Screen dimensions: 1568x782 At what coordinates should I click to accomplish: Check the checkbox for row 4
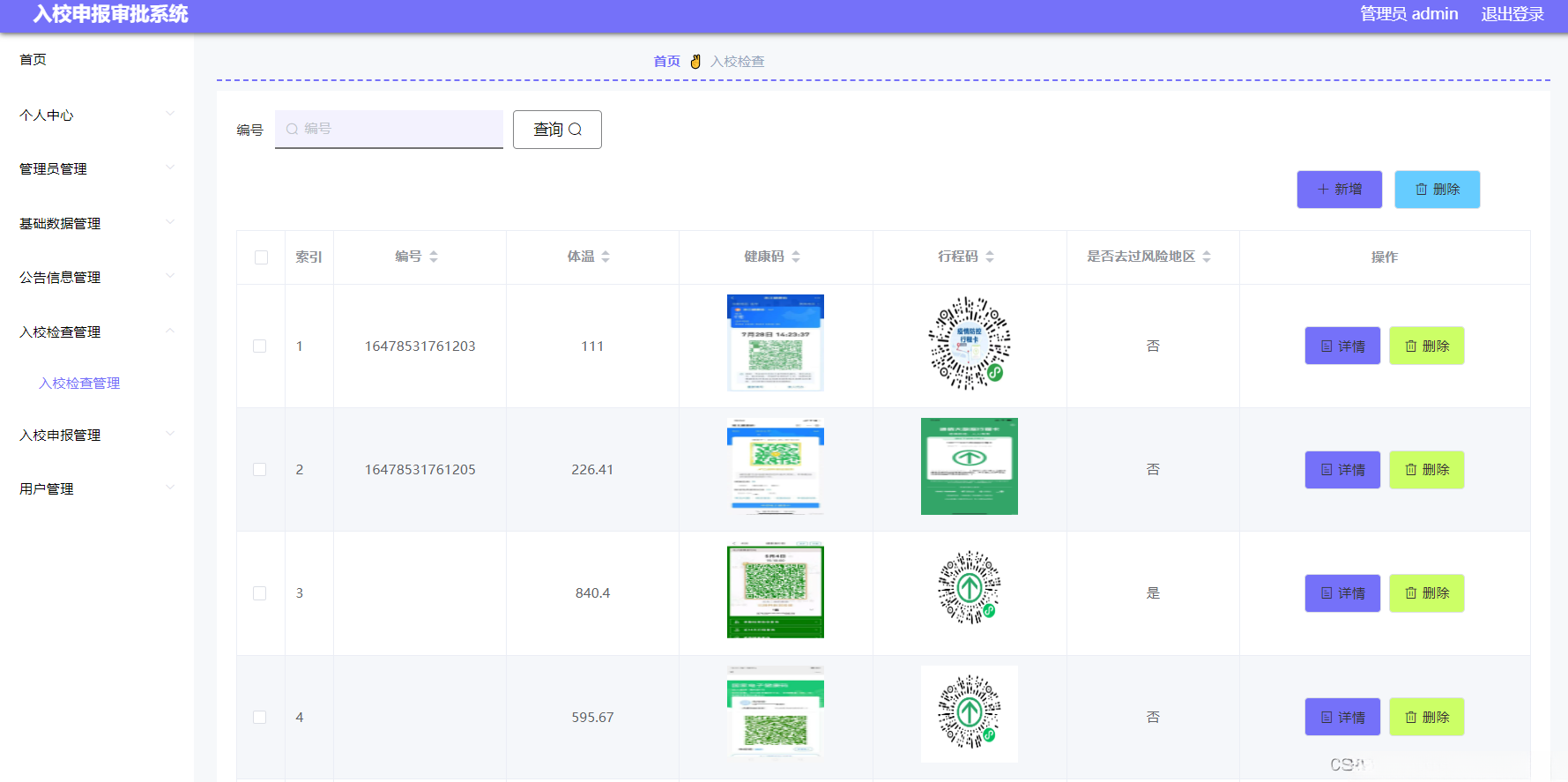pyautogui.click(x=259, y=718)
